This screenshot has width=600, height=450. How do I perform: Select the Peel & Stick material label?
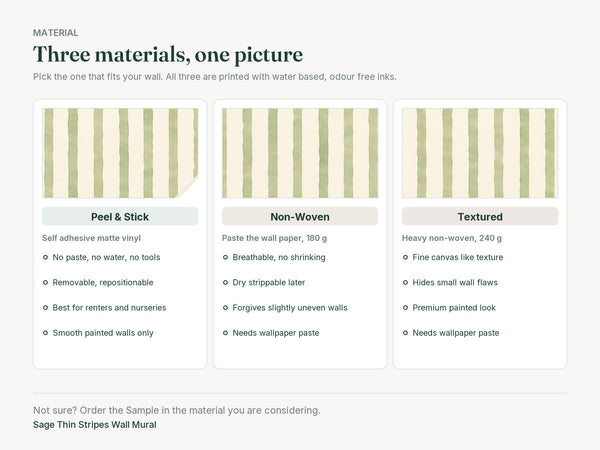[120, 217]
